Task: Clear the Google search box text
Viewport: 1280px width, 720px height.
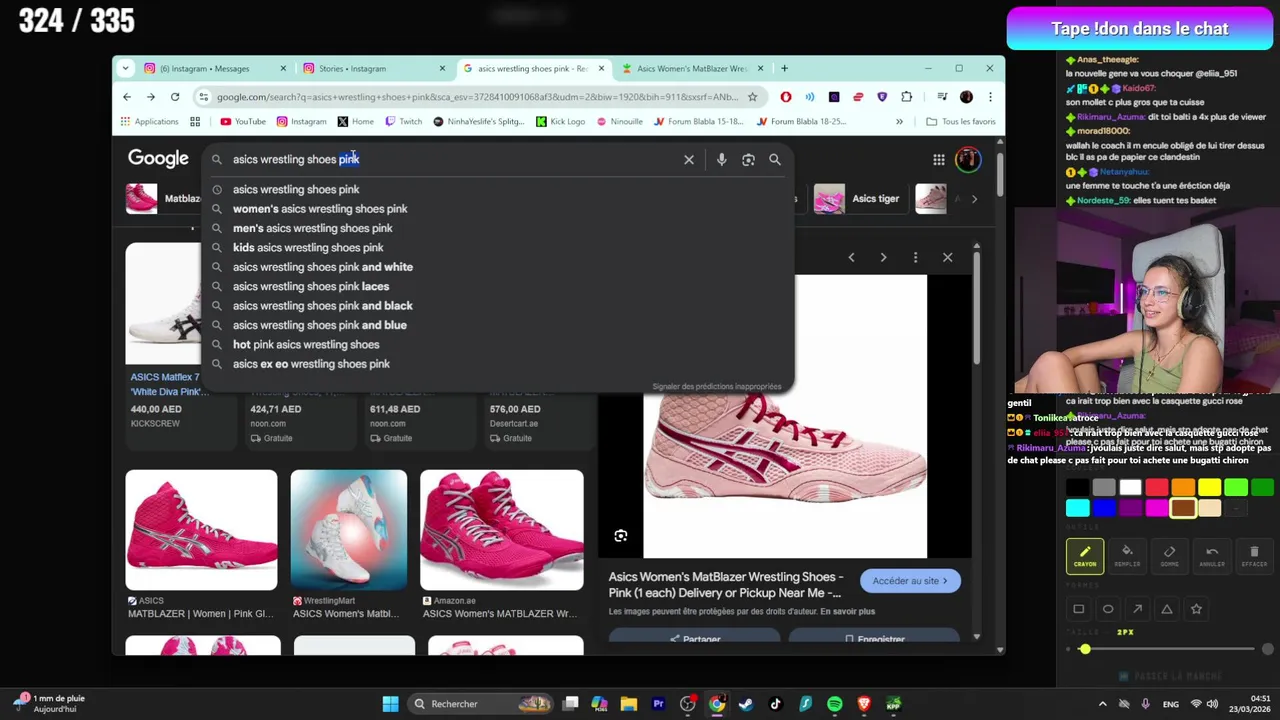Action: coord(689,160)
